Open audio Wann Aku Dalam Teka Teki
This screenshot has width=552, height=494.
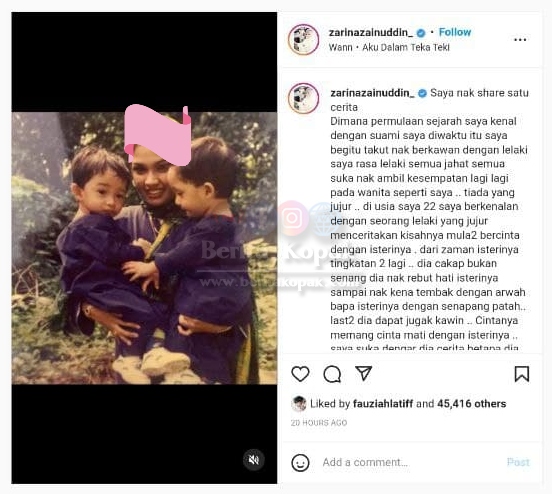point(389,47)
